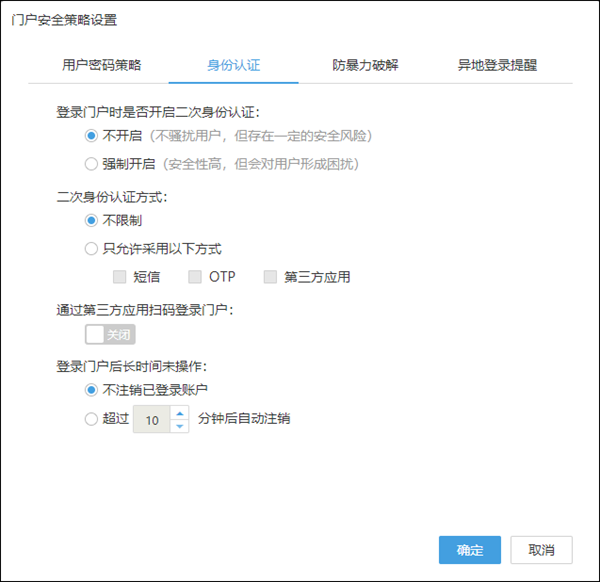Select the 身份认证 tab
Image resolution: width=600 pixels, height=582 pixels.
coord(233,65)
